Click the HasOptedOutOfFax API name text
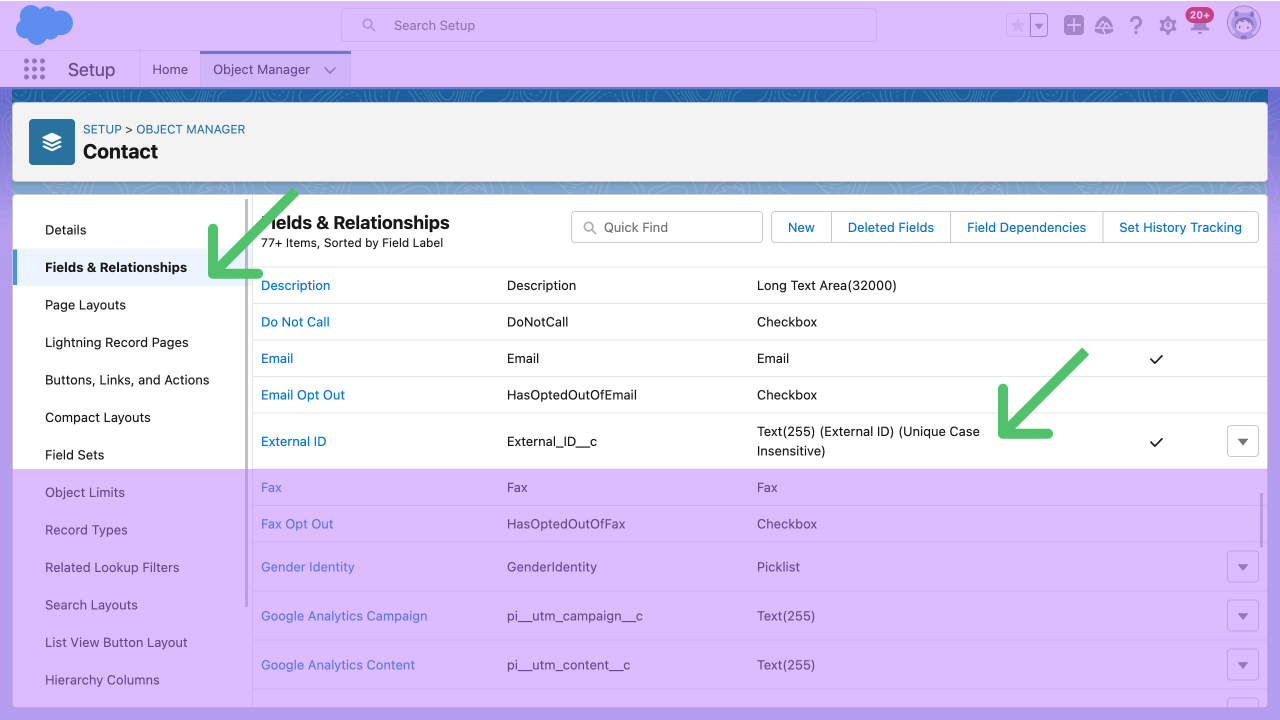The height and width of the screenshot is (720, 1280). click(x=566, y=524)
